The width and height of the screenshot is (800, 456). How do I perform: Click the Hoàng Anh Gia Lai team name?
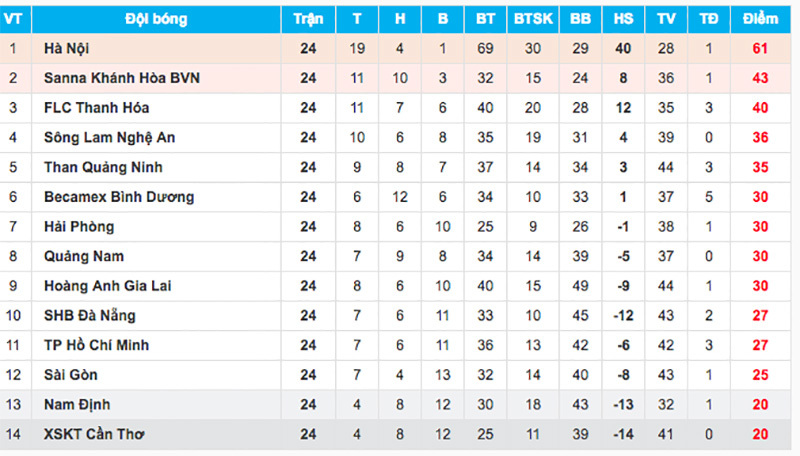pyautogui.click(x=108, y=286)
